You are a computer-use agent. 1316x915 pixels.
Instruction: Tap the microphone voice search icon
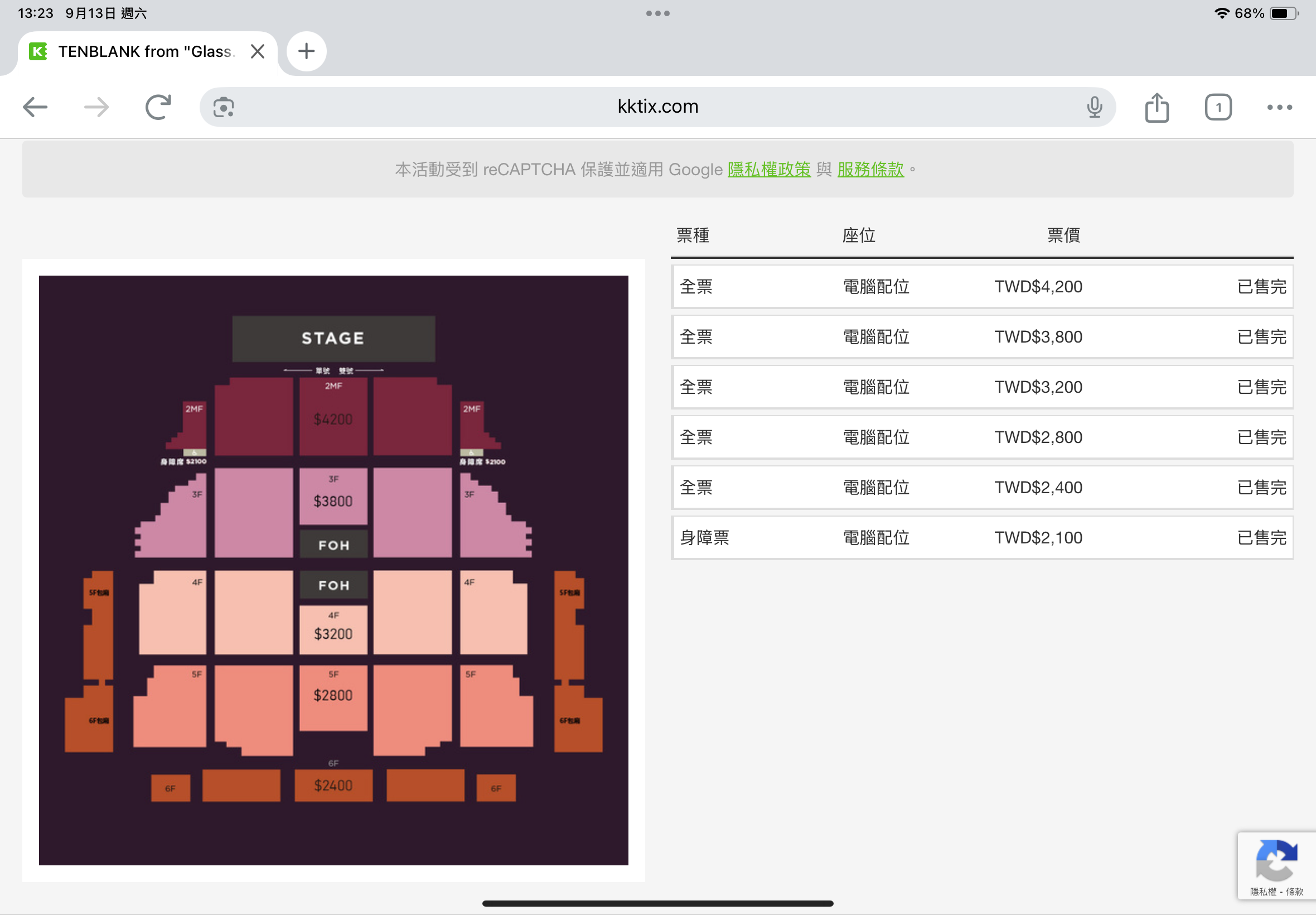coord(1094,107)
